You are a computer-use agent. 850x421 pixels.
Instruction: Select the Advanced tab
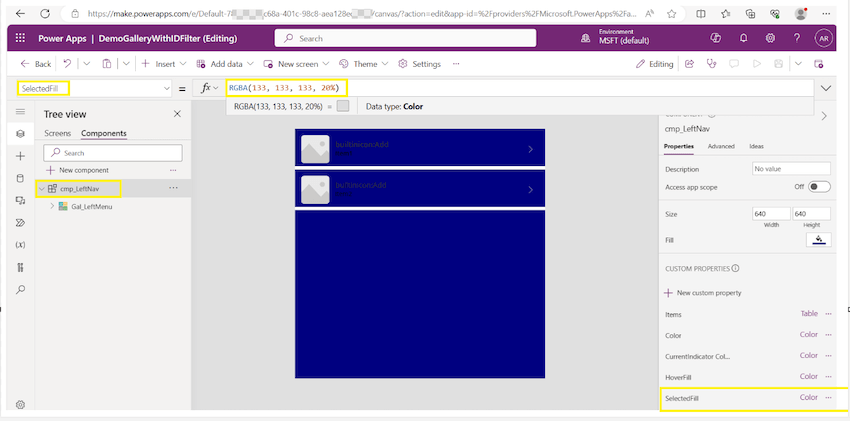pyautogui.click(x=722, y=146)
